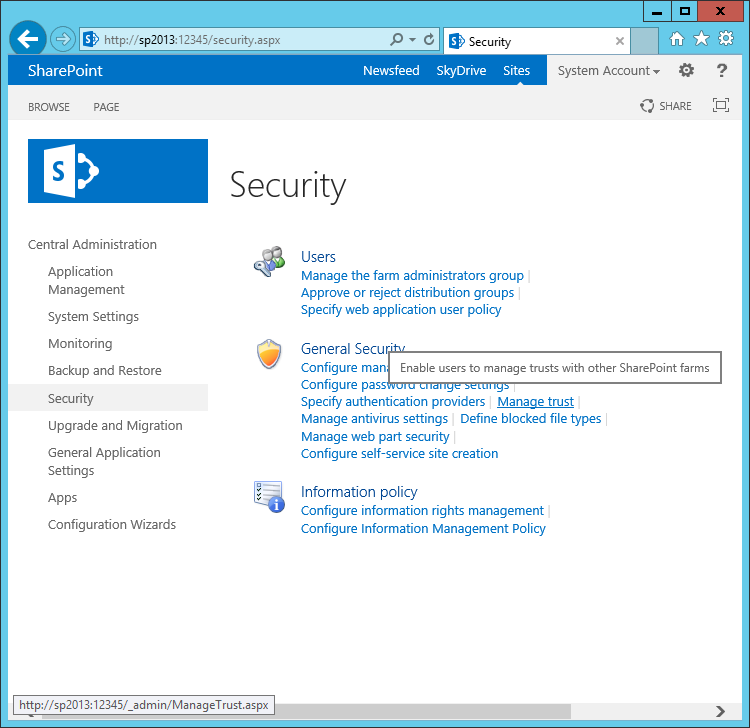Viewport: 750px width, 728px height.
Task: Open the SharePoint settings gear menu
Action: [686, 70]
